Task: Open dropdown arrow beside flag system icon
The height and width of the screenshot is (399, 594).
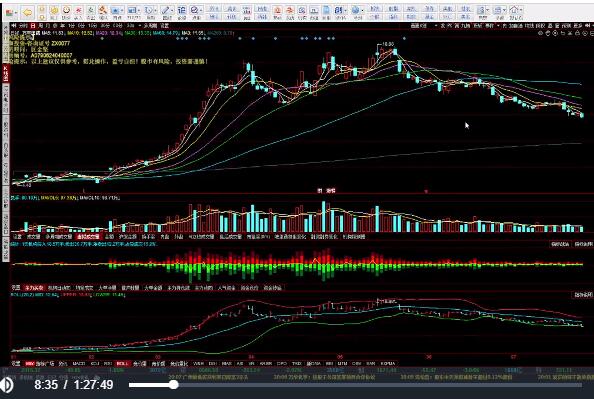Action: (x=16, y=13)
